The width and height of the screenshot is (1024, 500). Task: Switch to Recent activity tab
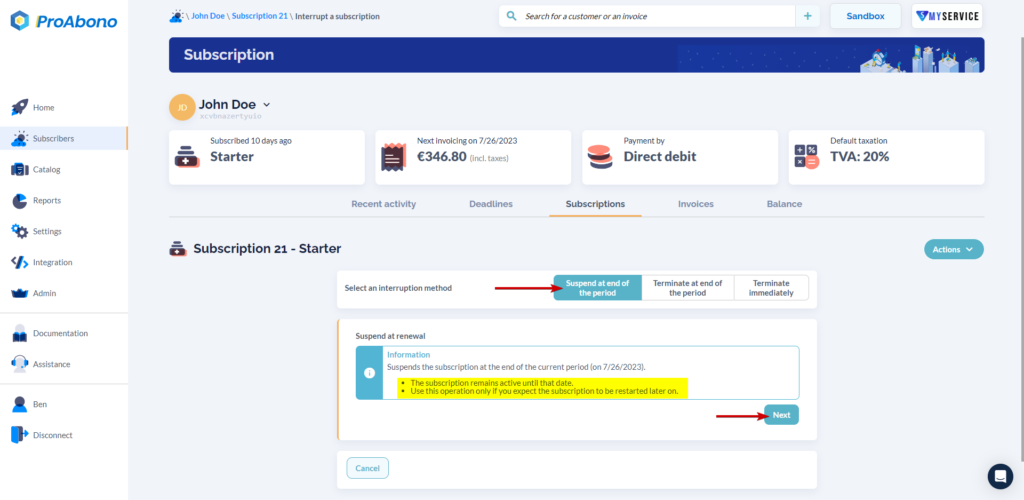(x=383, y=204)
